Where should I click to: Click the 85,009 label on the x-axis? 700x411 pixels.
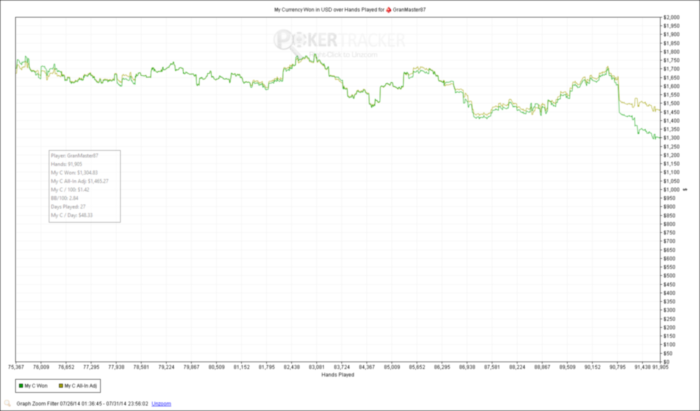(392, 367)
